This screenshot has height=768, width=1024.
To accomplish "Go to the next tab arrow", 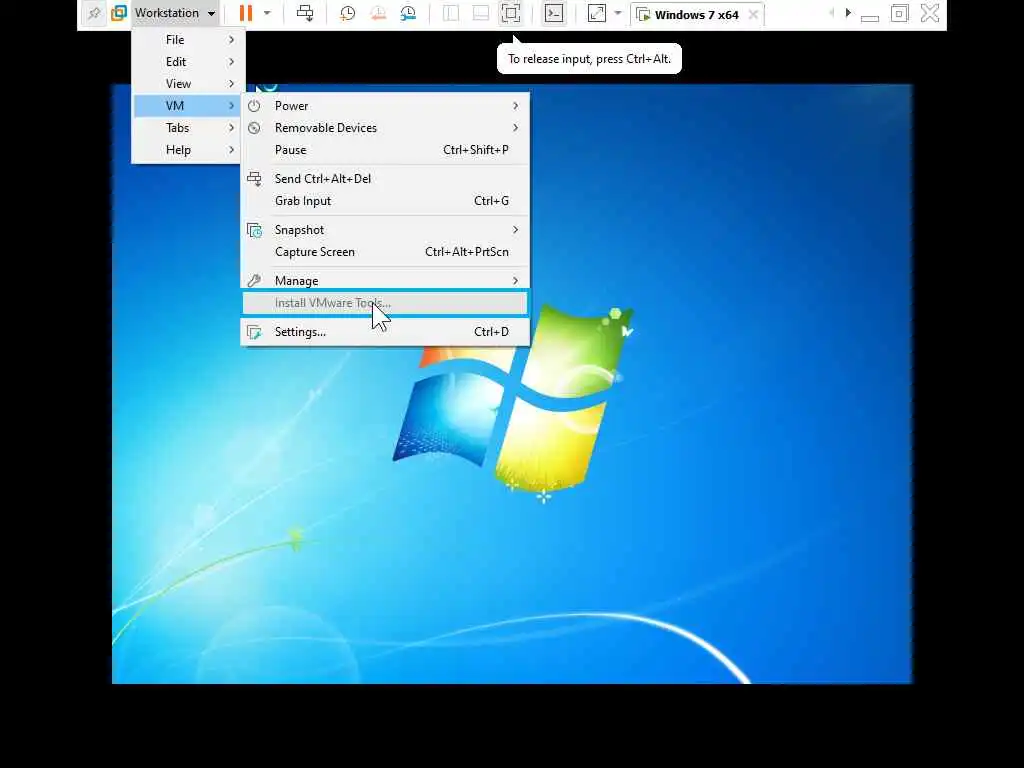I will click(848, 13).
